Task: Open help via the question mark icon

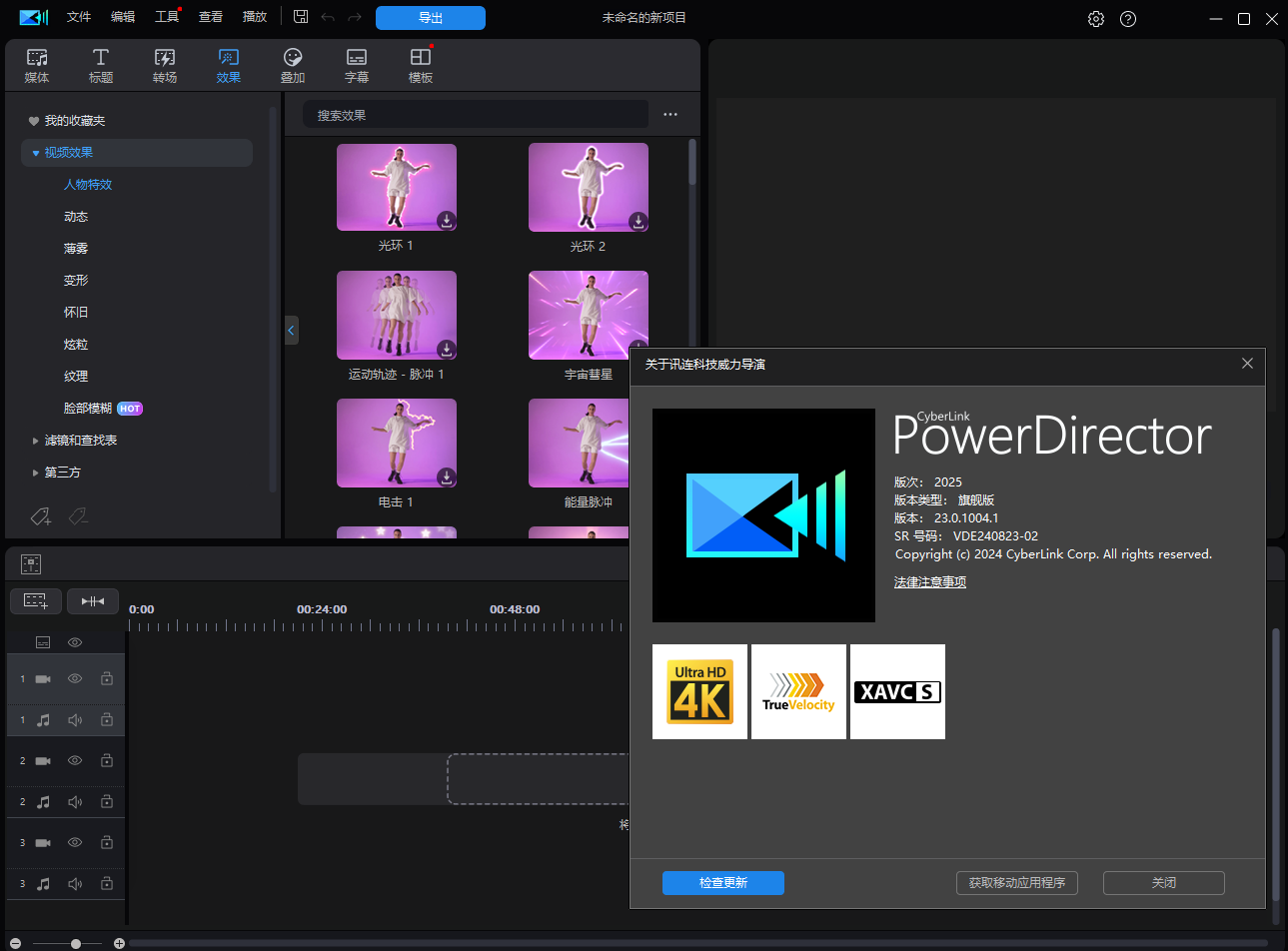Action: click(1128, 19)
